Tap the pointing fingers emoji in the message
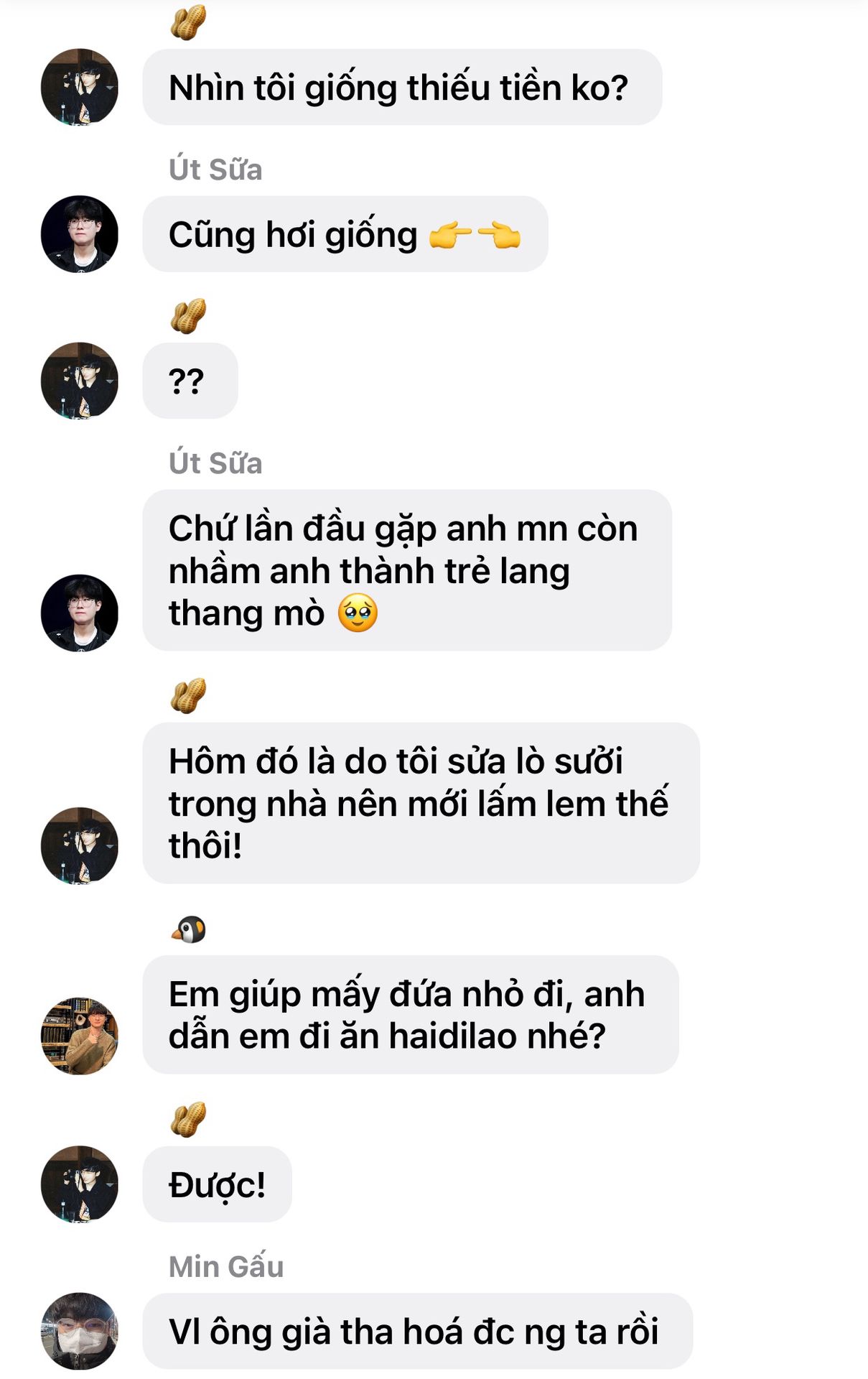The image size is (868, 1379). coord(475,235)
